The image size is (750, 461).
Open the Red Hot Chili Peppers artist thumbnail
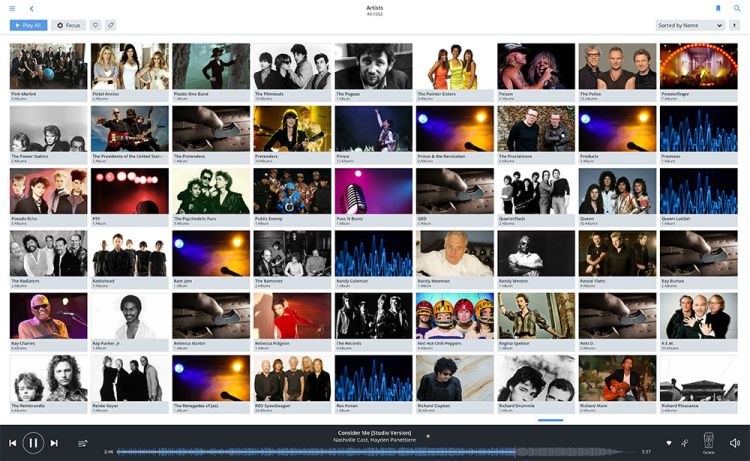click(454, 316)
